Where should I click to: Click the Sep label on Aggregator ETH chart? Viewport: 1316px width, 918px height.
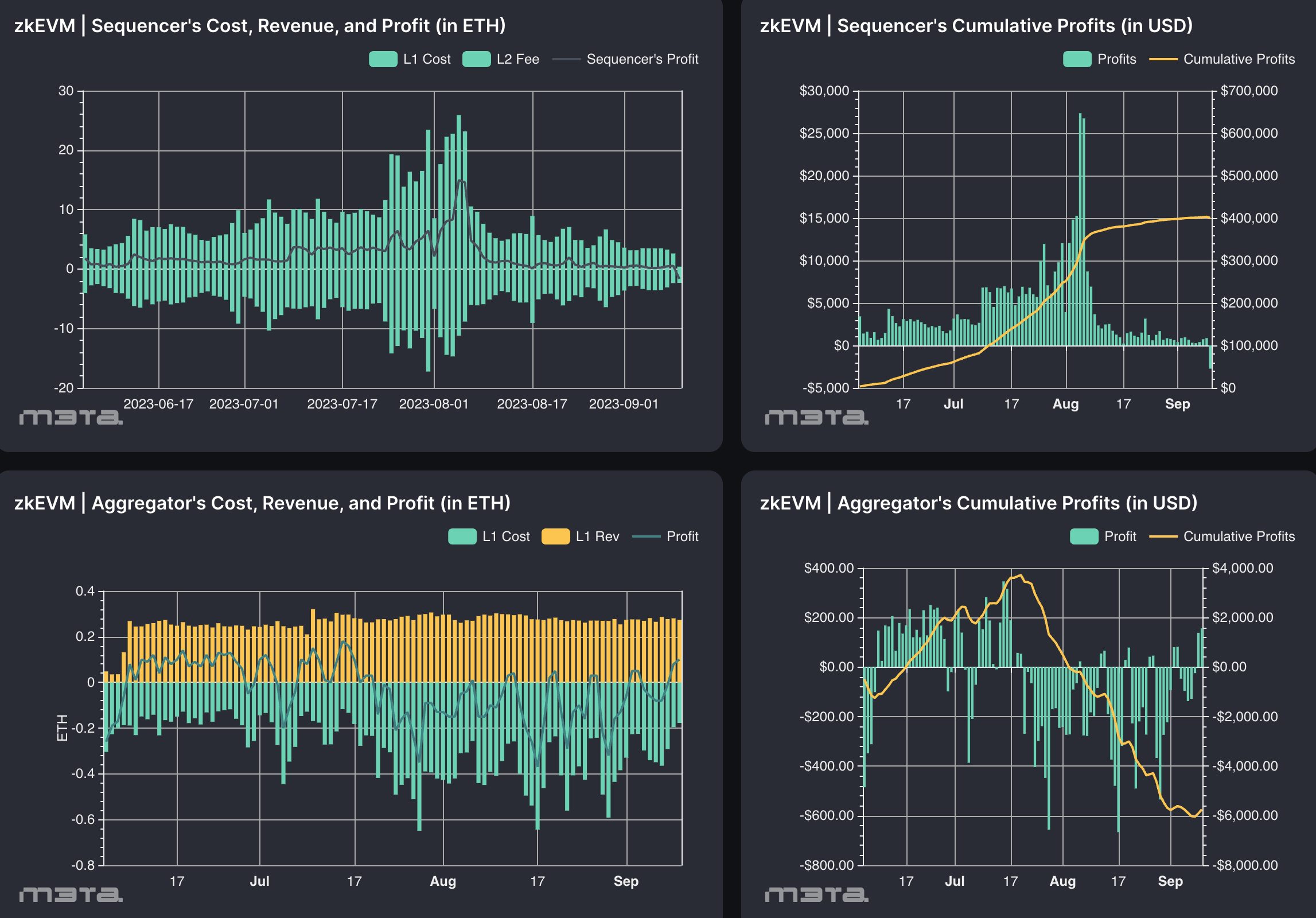click(x=626, y=881)
